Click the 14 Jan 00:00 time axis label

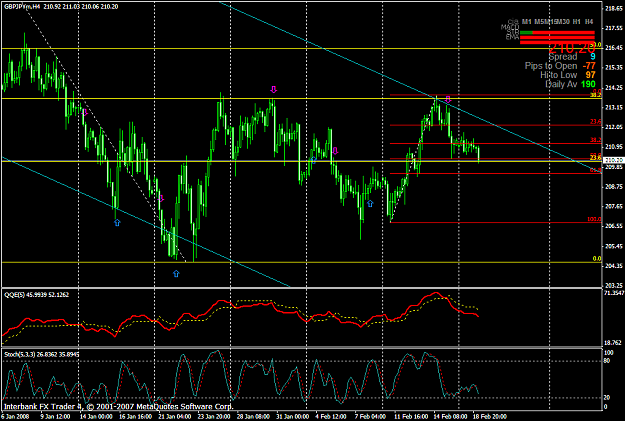click(x=96, y=417)
